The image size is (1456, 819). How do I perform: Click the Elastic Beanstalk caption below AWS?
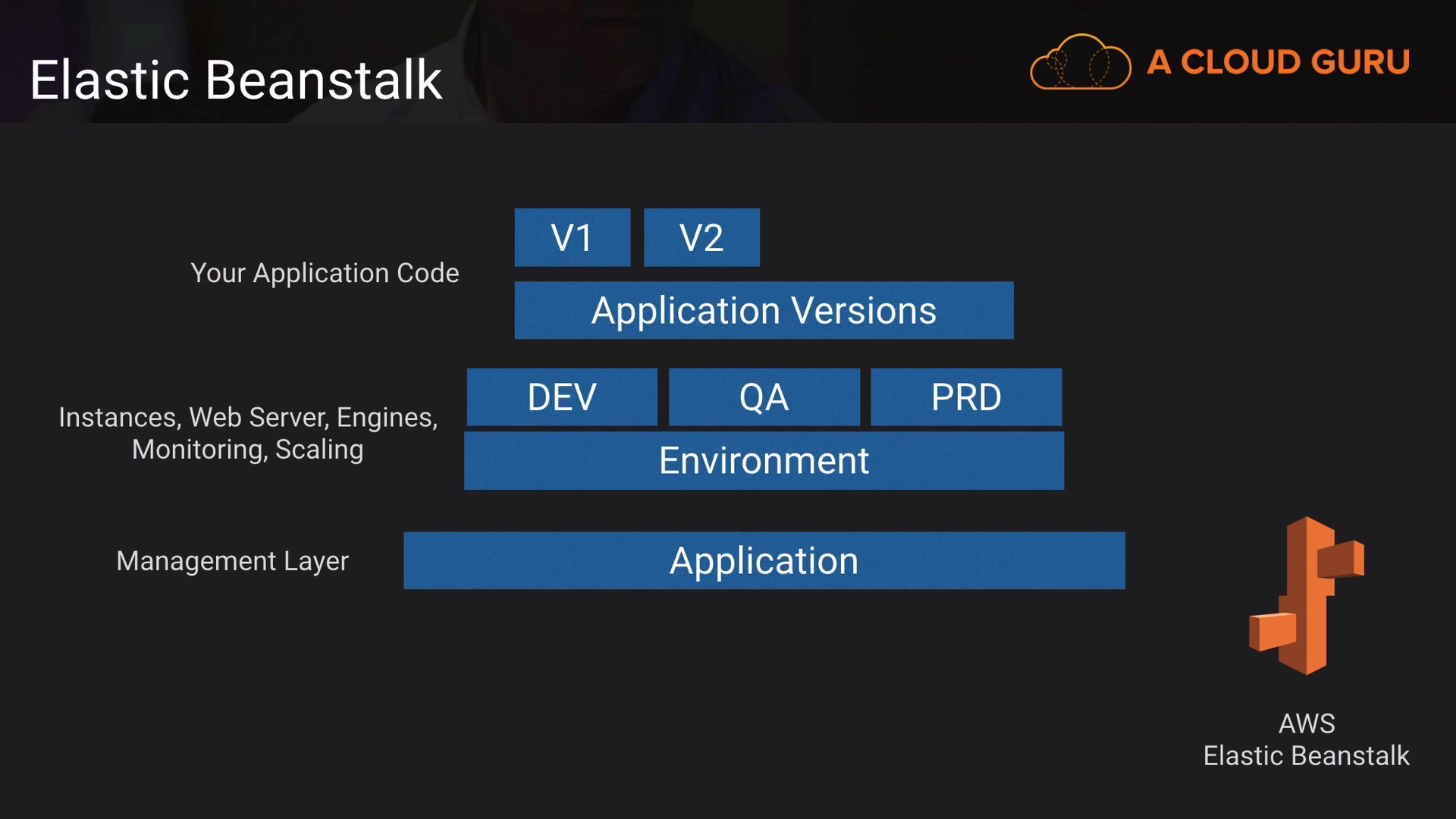click(1306, 756)
